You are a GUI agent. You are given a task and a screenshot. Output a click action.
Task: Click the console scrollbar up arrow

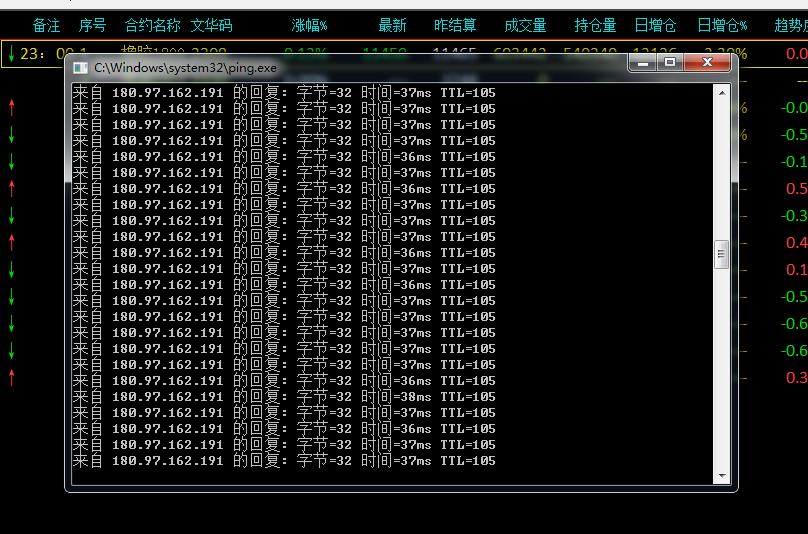(x=721, y=93)
